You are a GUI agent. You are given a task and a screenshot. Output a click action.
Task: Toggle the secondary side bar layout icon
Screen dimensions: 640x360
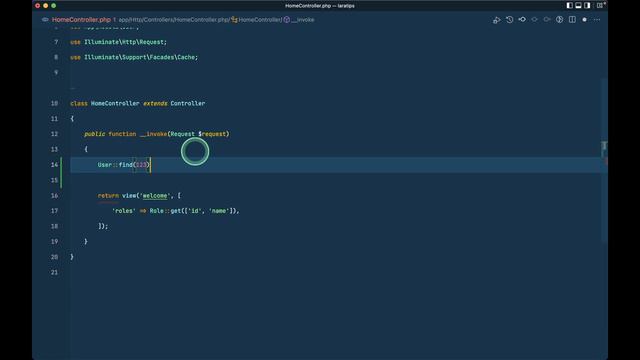(x=587, y=5)
